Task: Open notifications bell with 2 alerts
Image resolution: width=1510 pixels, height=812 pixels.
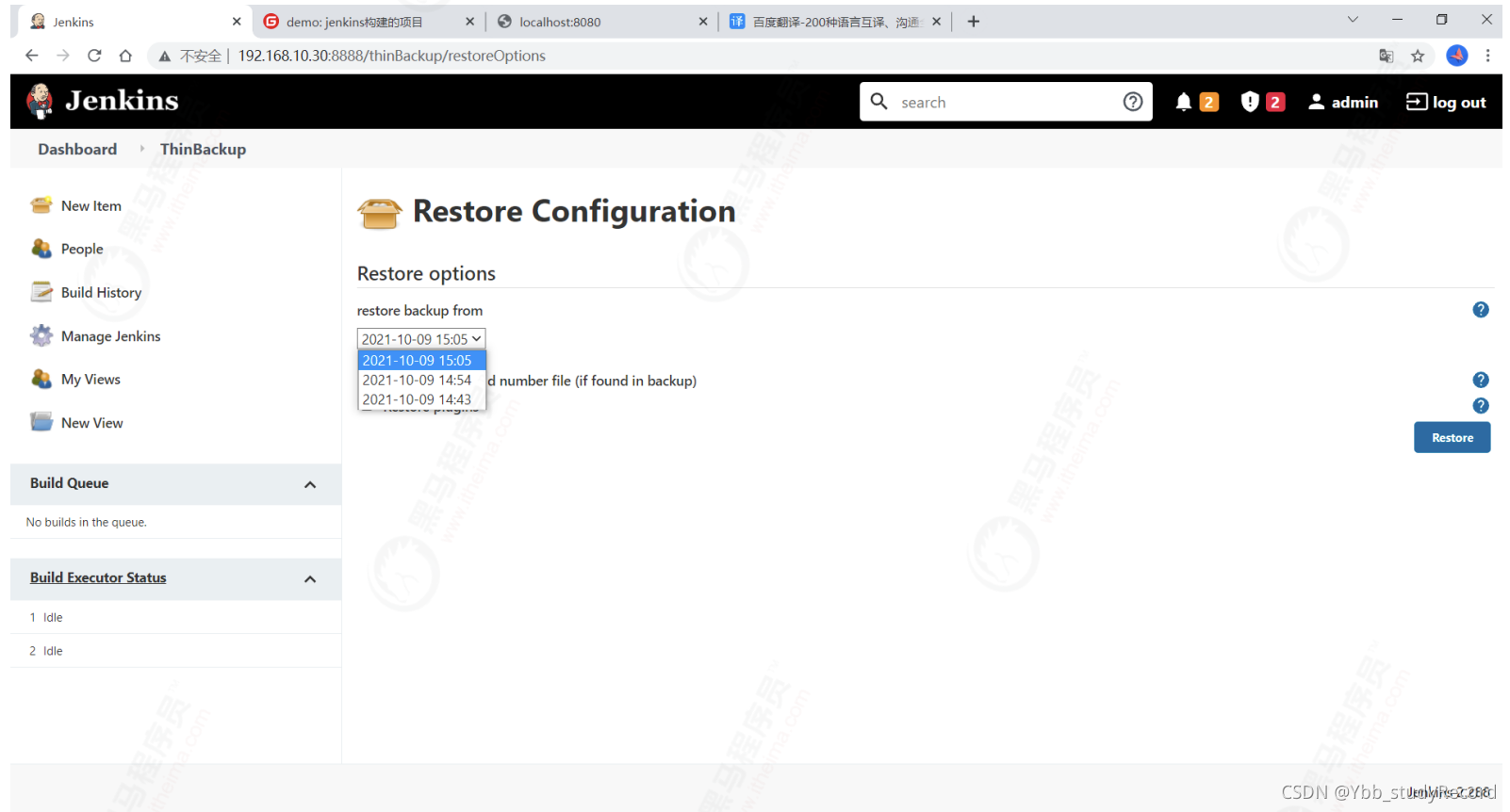Action: [x=1196, y=102]
